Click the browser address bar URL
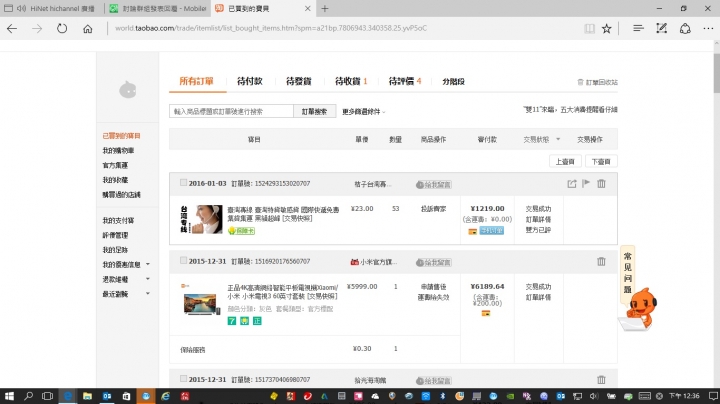The image size is (720, 404). pyautogui.click(x=271, y=28)
